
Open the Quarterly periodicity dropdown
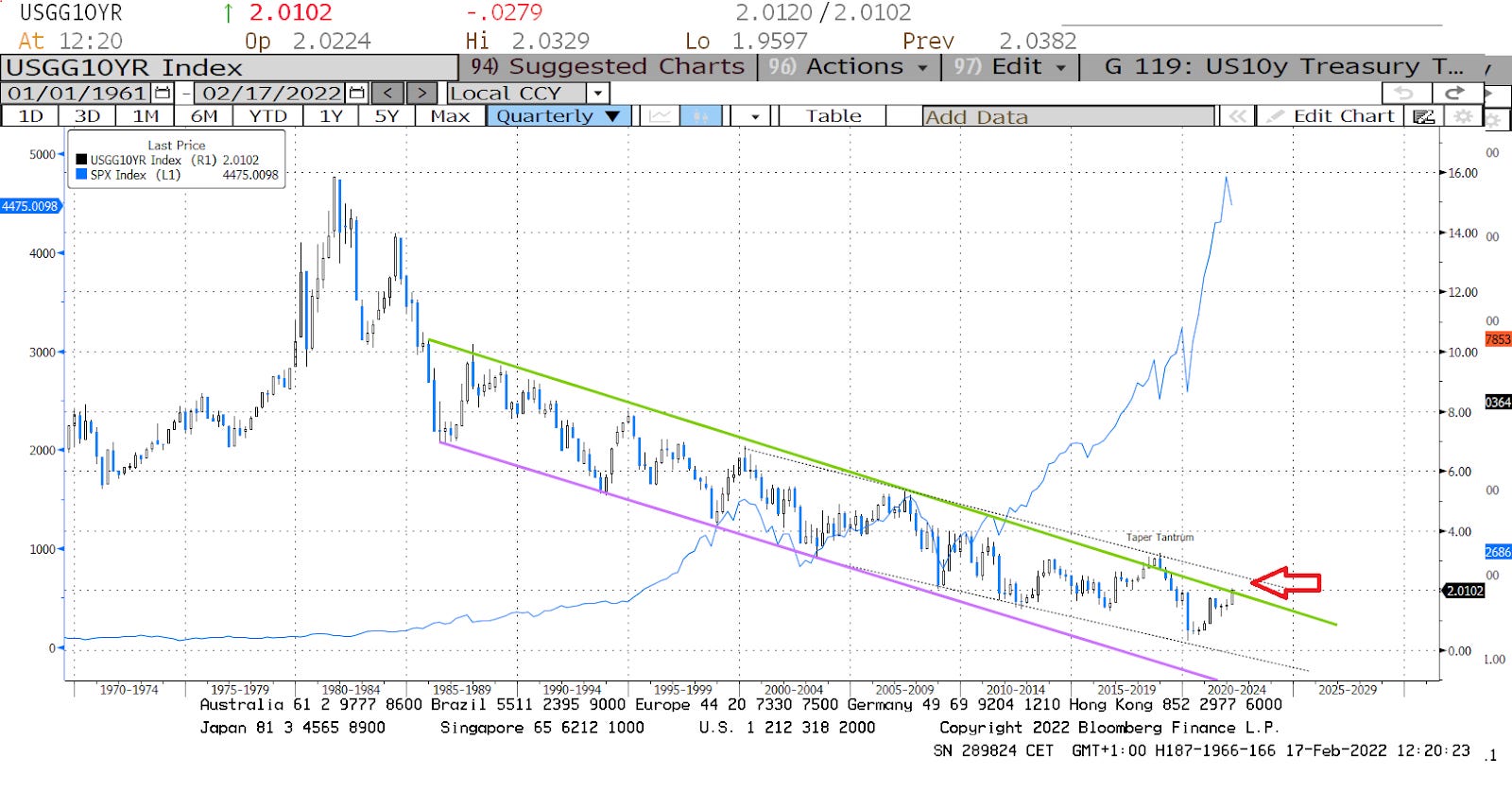[x=558, y=115]
